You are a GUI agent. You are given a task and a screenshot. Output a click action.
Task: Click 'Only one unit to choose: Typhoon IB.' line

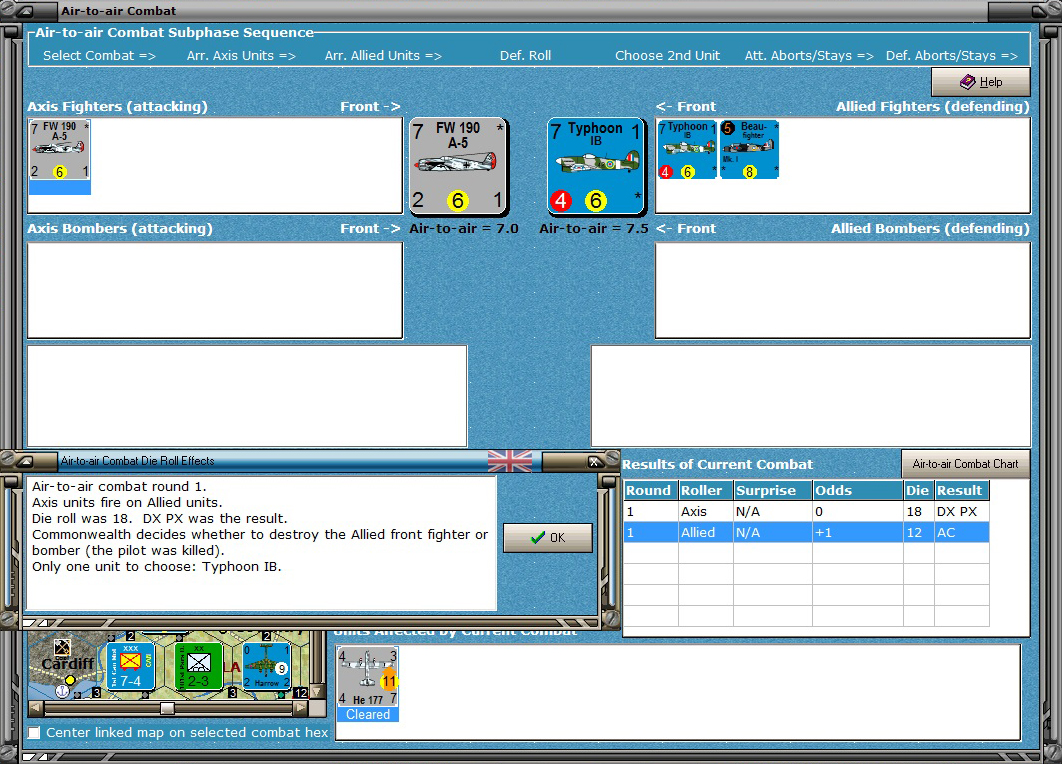pyautogui.click(x=156, y=566)
